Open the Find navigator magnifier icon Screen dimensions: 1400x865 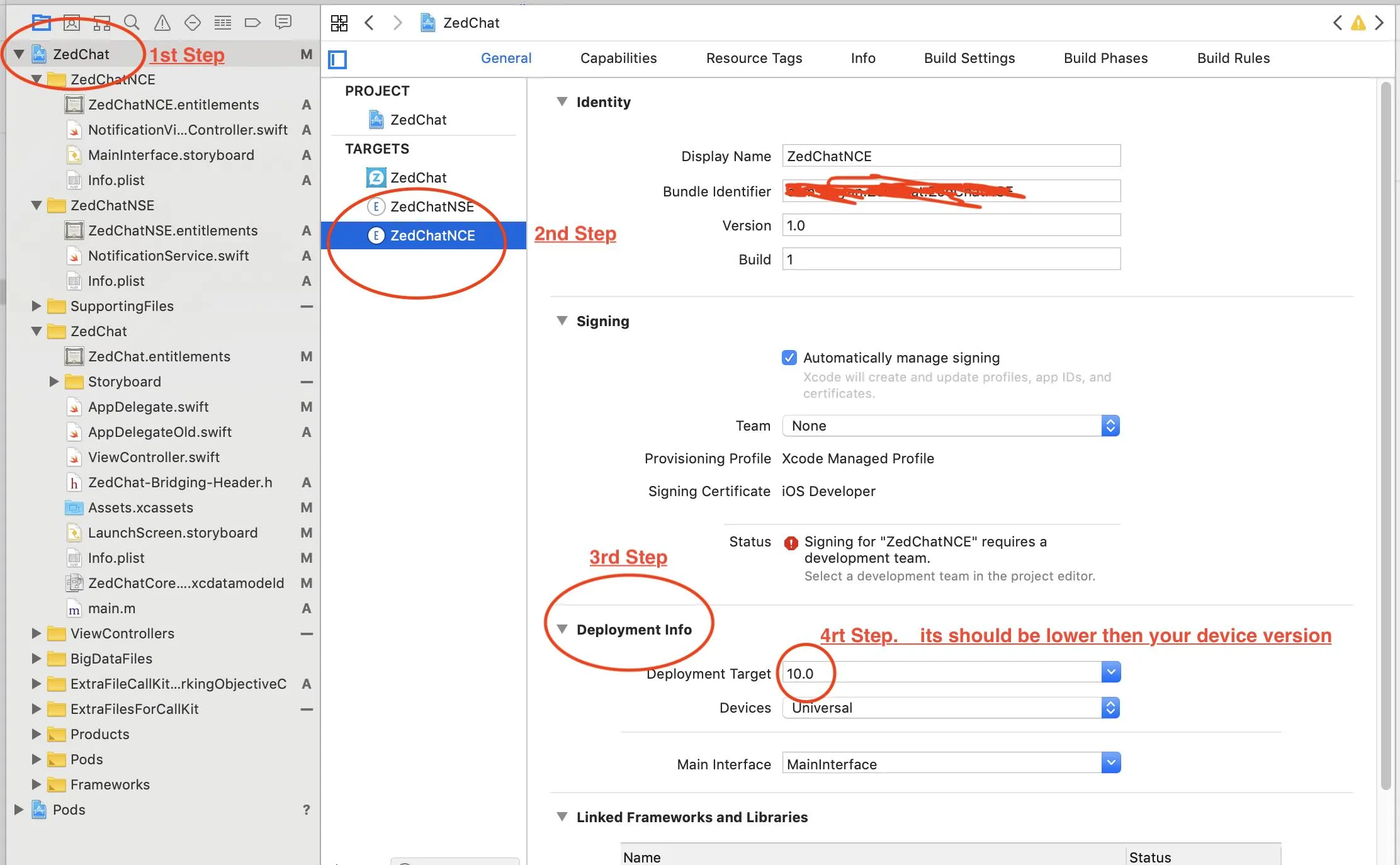pyautogui.click(x=132, y=23)
